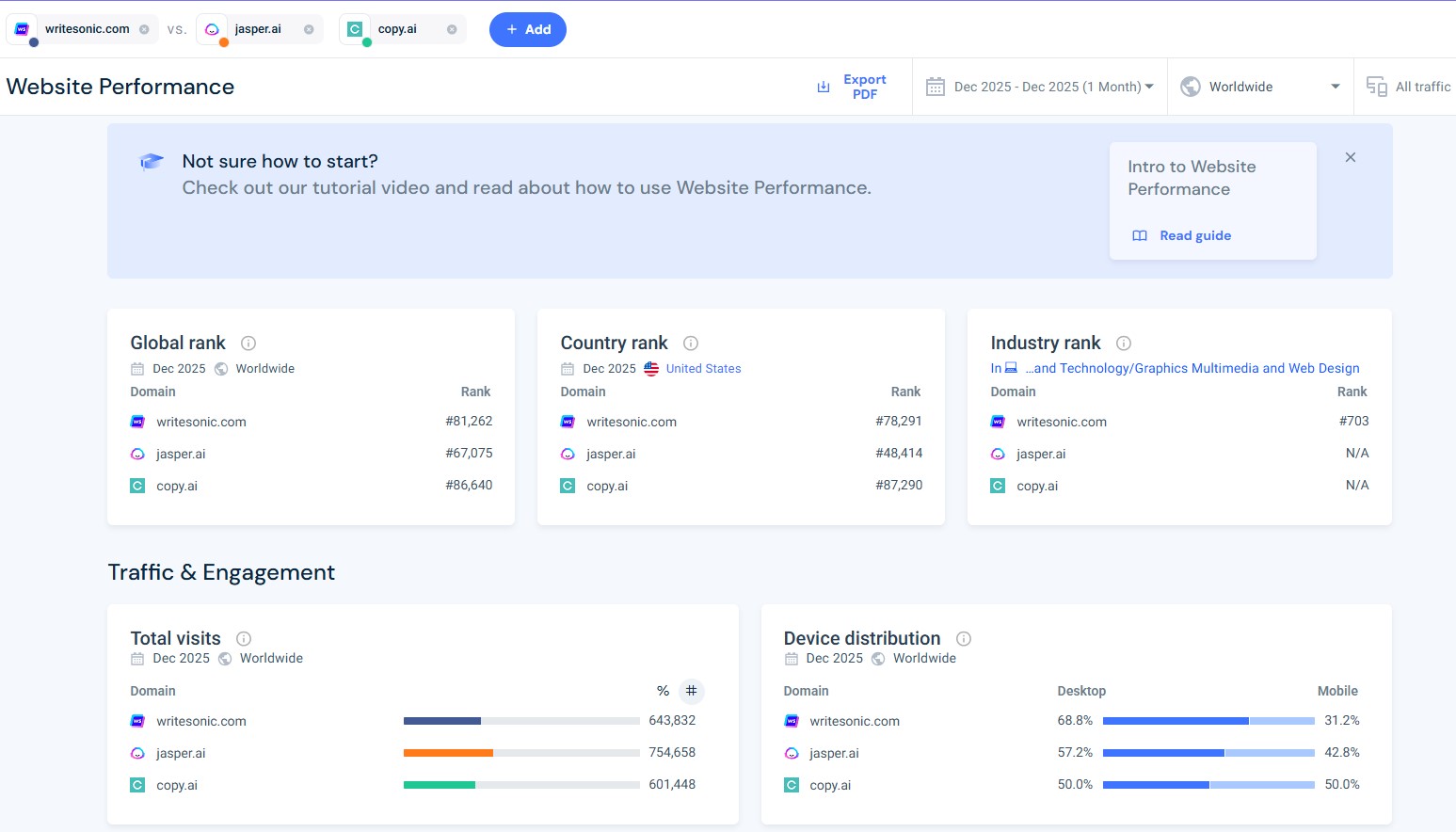Click the United States link in Country rank
The height and width of the screenshot is (832, 1456).
click(702, 368)
